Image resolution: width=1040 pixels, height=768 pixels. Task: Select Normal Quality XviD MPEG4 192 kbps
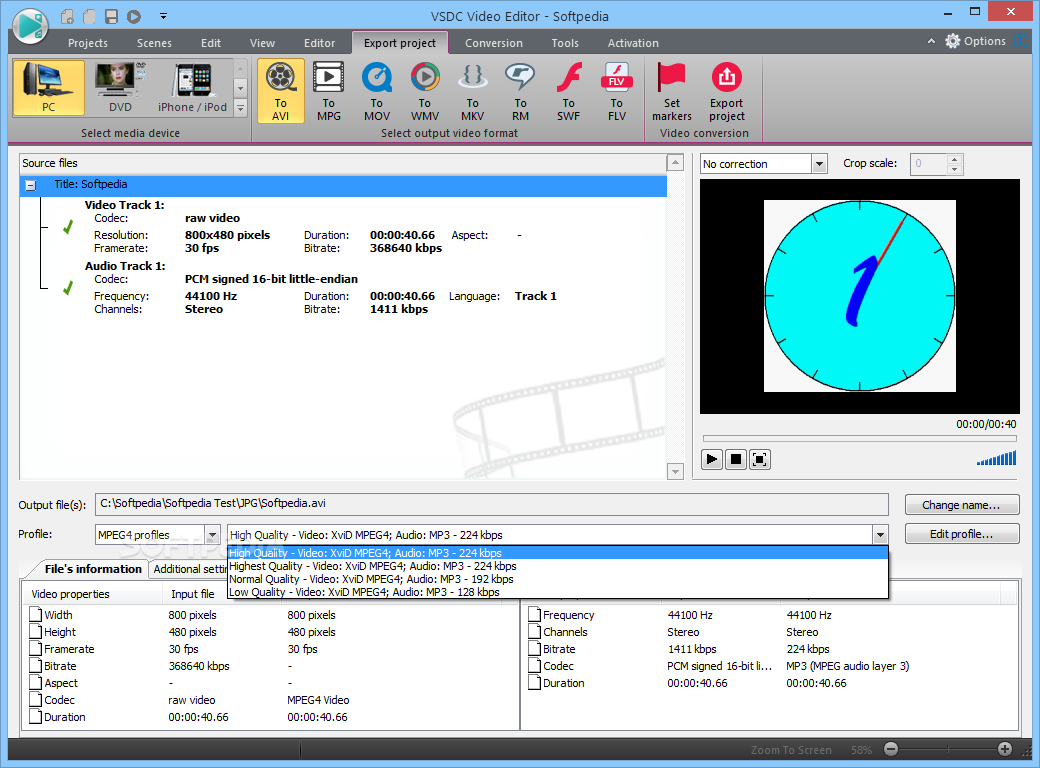(x=557, y=579)
